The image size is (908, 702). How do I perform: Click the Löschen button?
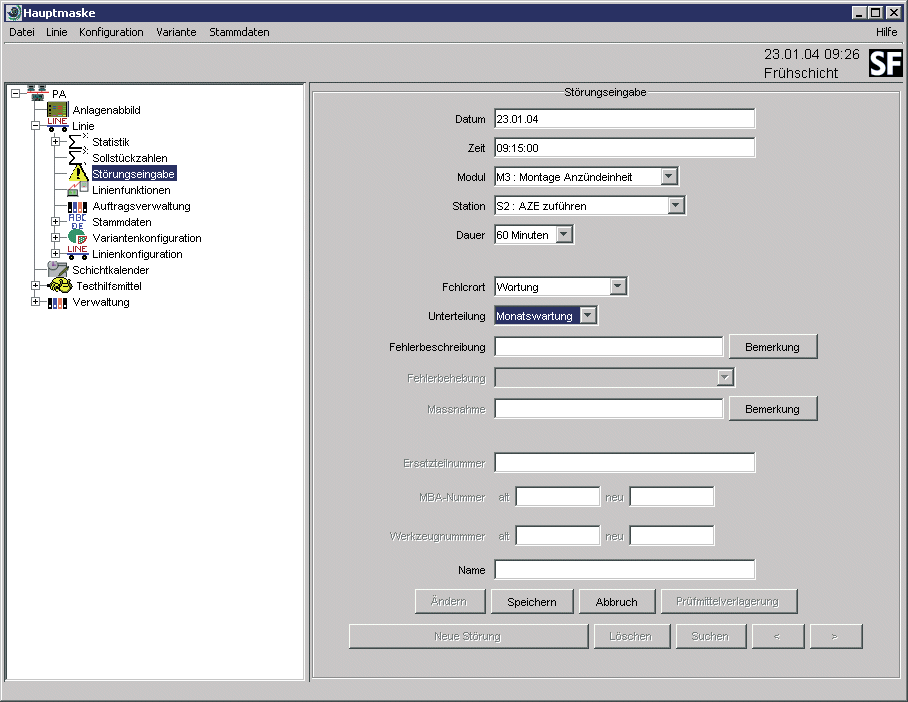[x=631, y=636]
